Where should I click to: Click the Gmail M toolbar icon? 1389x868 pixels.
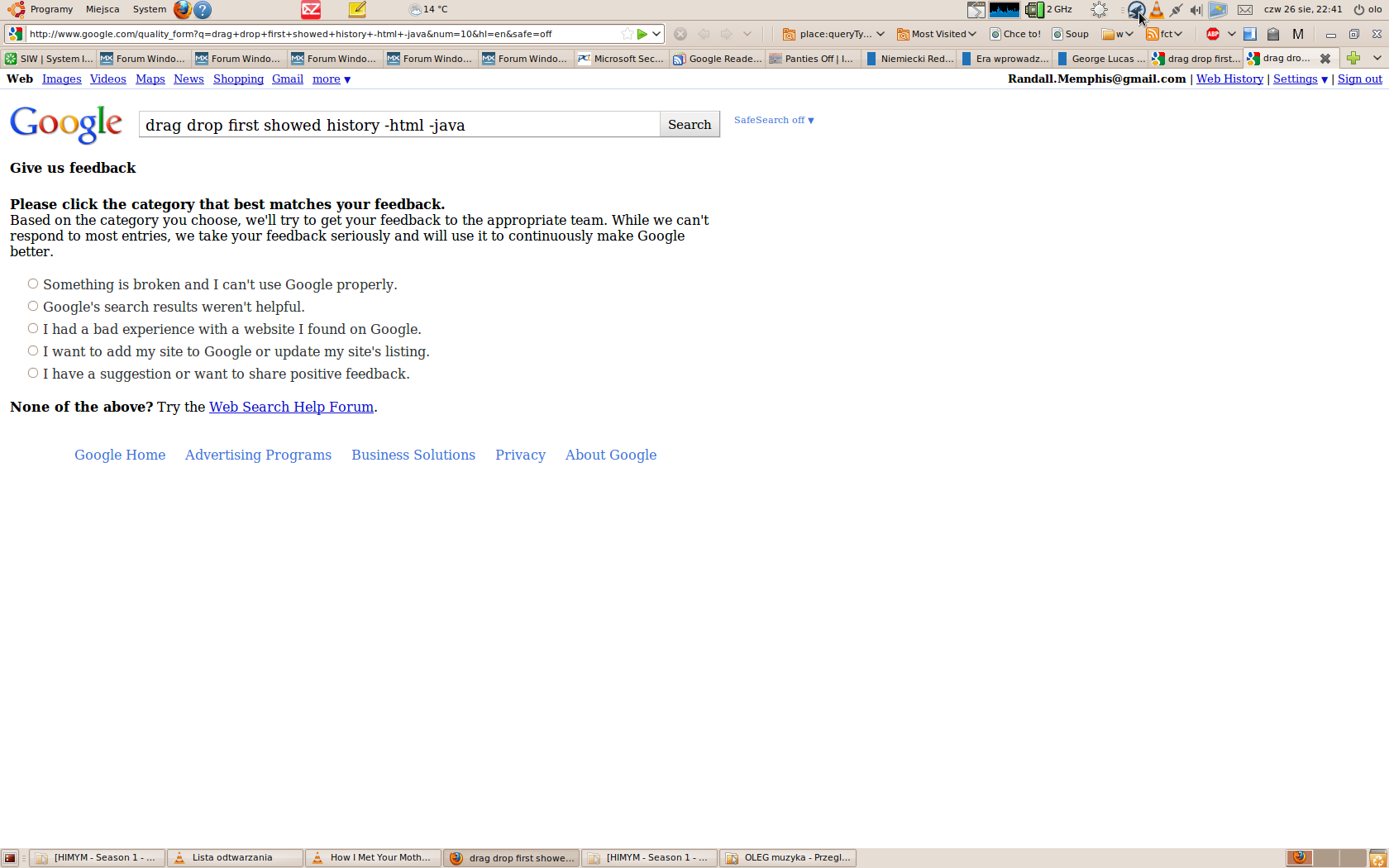[1297, 34]
